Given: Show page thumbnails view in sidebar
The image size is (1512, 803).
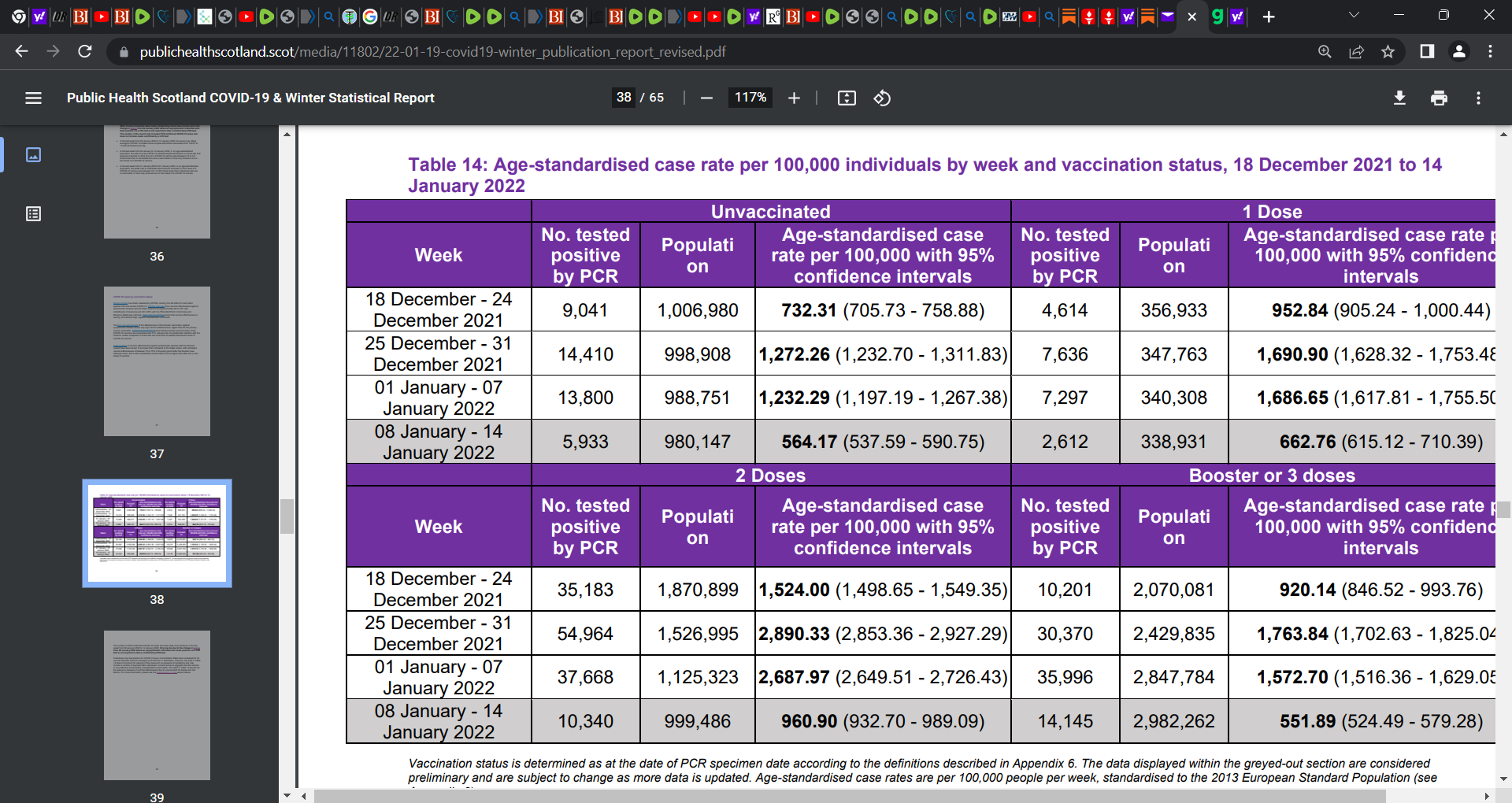Looking at the screenshot, I should tap(33, 154).
